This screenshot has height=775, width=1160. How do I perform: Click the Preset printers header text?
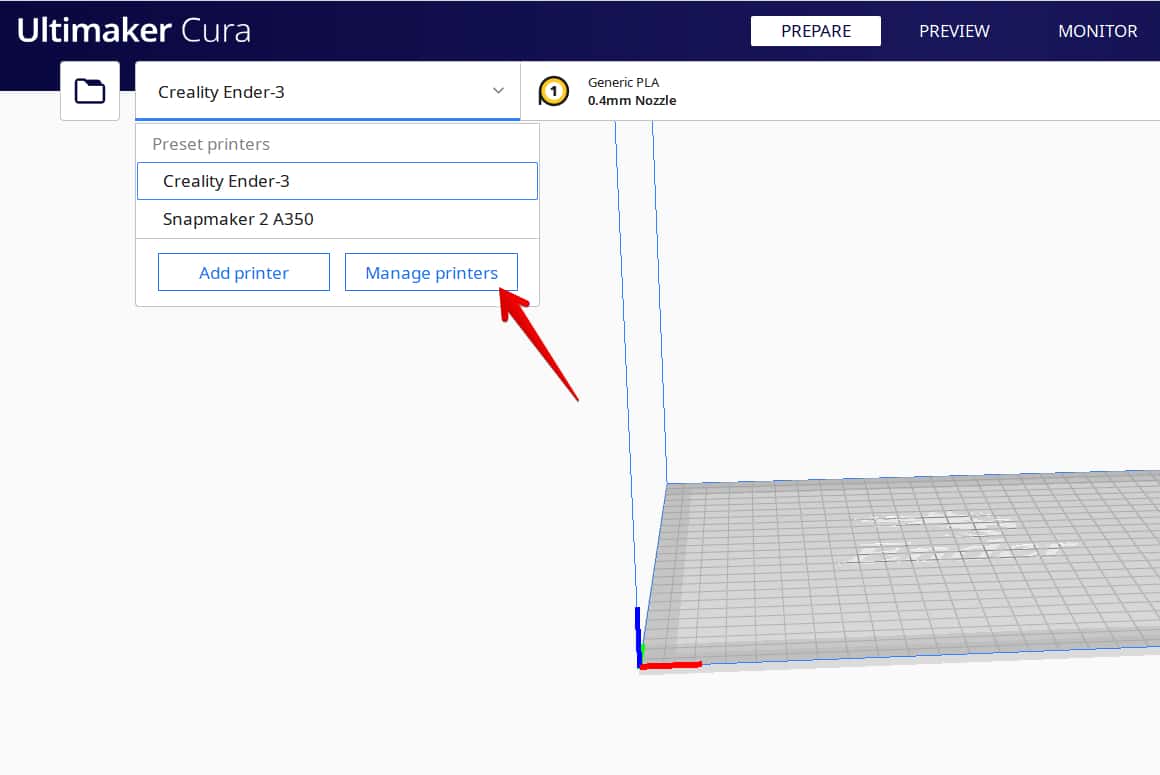211,144
